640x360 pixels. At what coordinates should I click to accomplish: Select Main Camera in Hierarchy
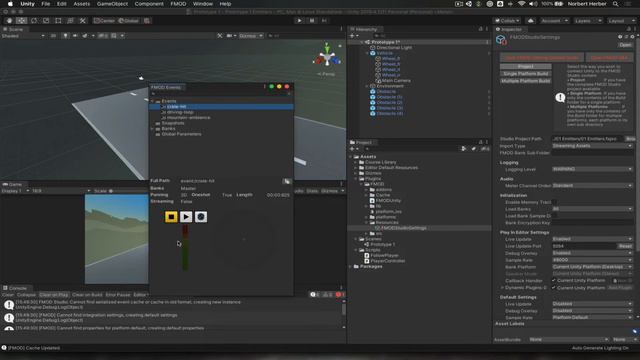click(x=396, y=81)
